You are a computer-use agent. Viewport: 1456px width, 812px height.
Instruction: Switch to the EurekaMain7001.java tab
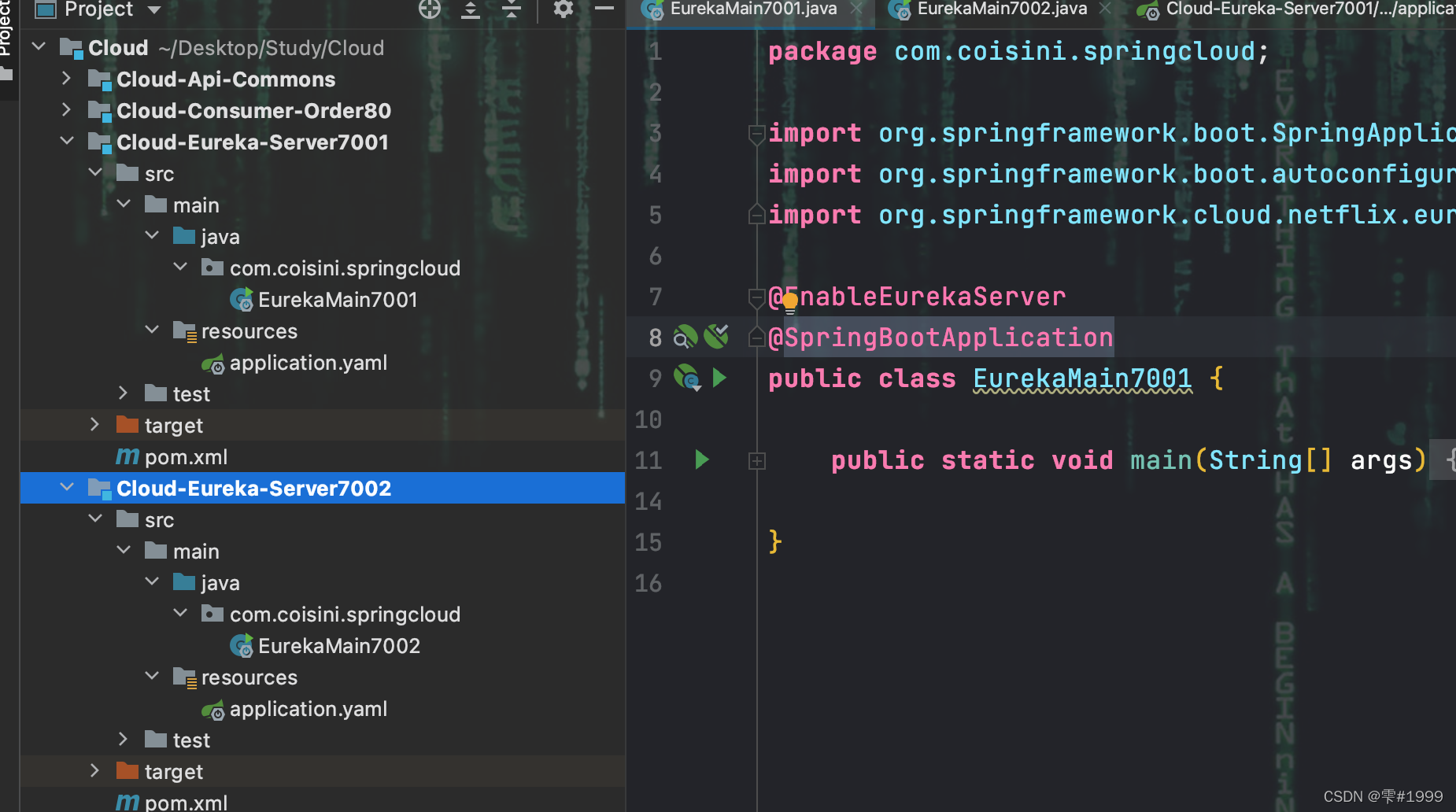point(753,9)
